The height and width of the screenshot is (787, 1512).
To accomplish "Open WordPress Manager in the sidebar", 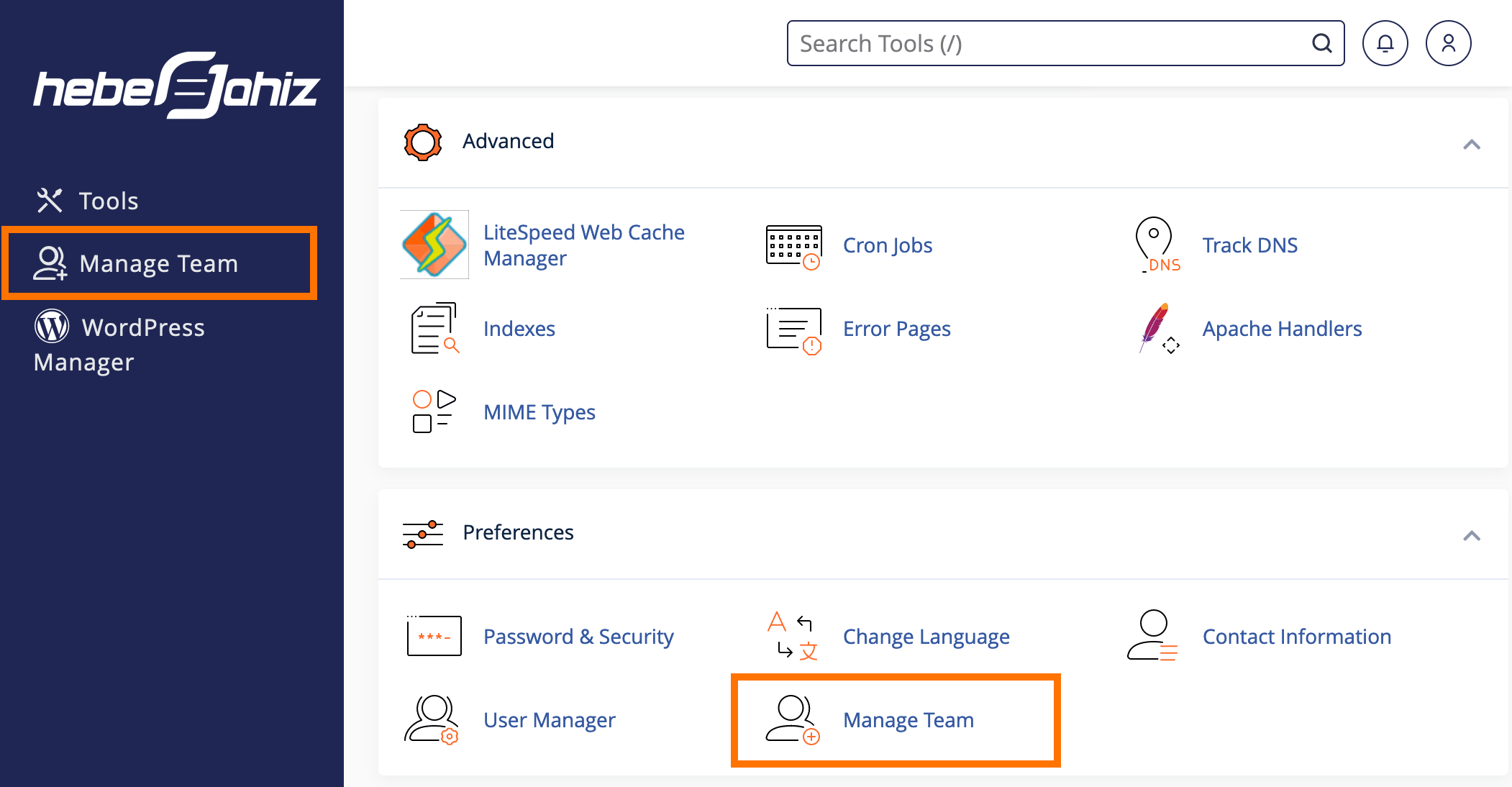I will coord(120,344).
